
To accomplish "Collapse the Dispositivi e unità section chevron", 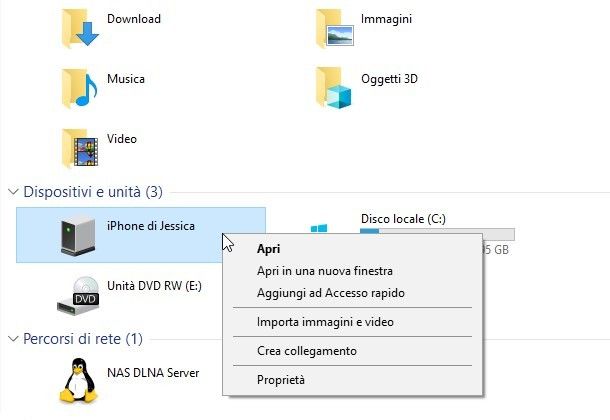I will [x=13, y=192].
